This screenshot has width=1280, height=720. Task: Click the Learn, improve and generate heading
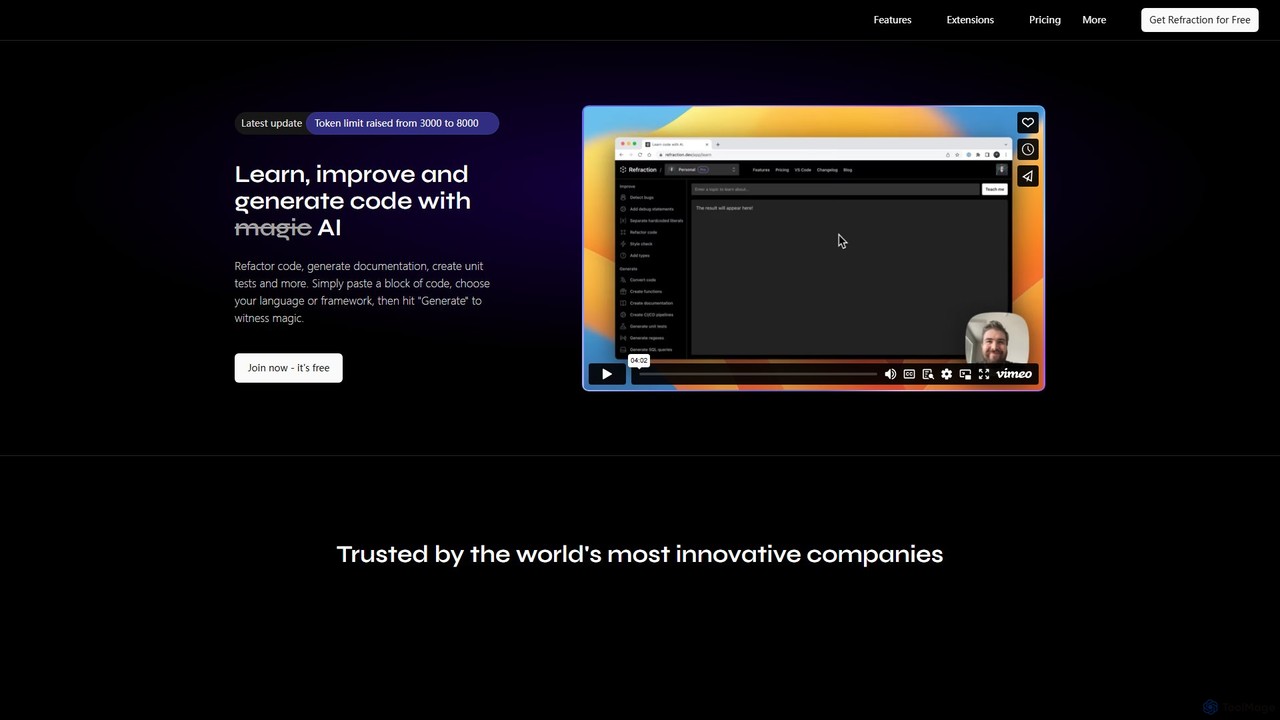pyautogui.click(x=352, y=201)
